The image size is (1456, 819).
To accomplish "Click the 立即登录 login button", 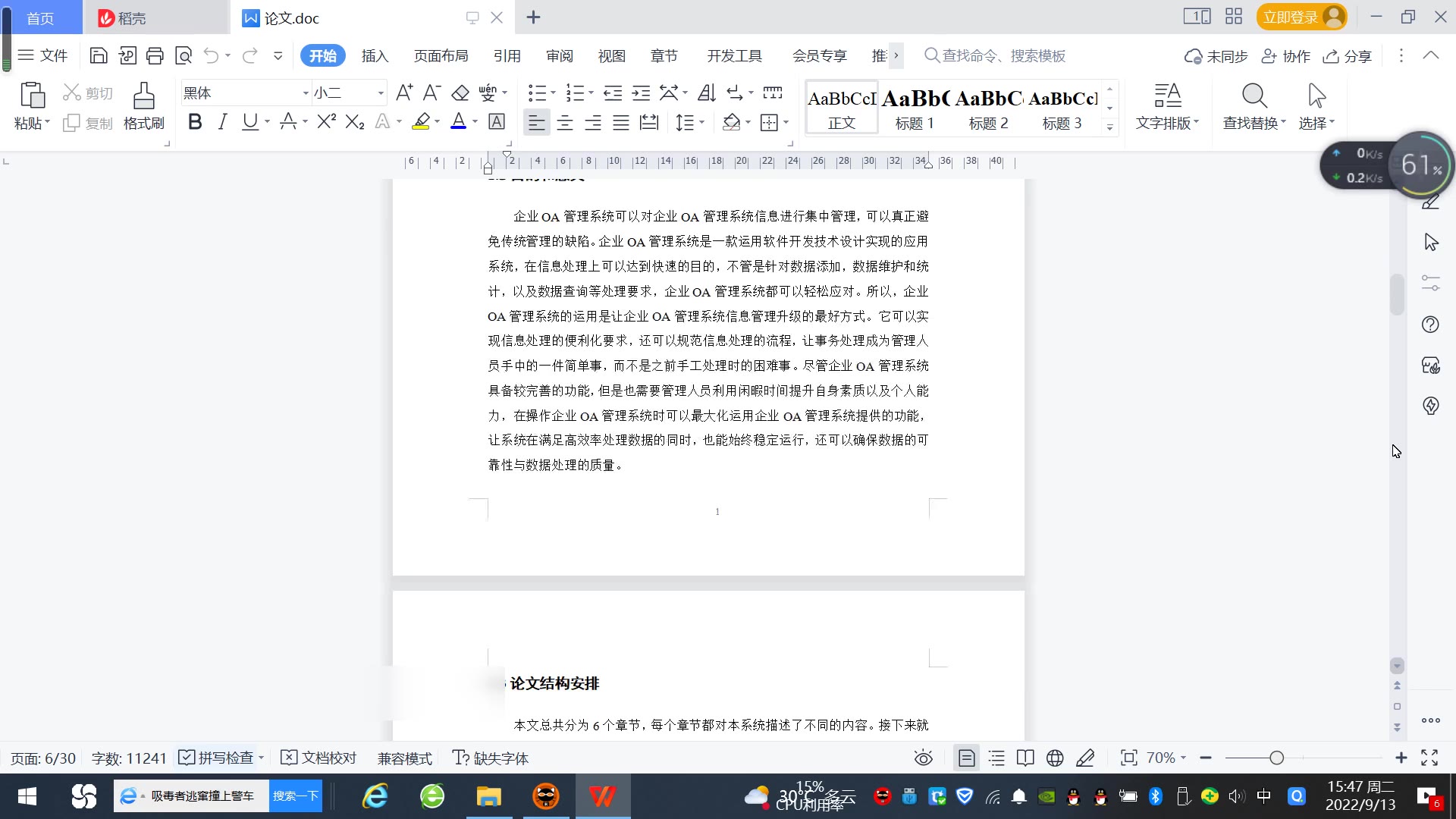I will (1291, 17).
